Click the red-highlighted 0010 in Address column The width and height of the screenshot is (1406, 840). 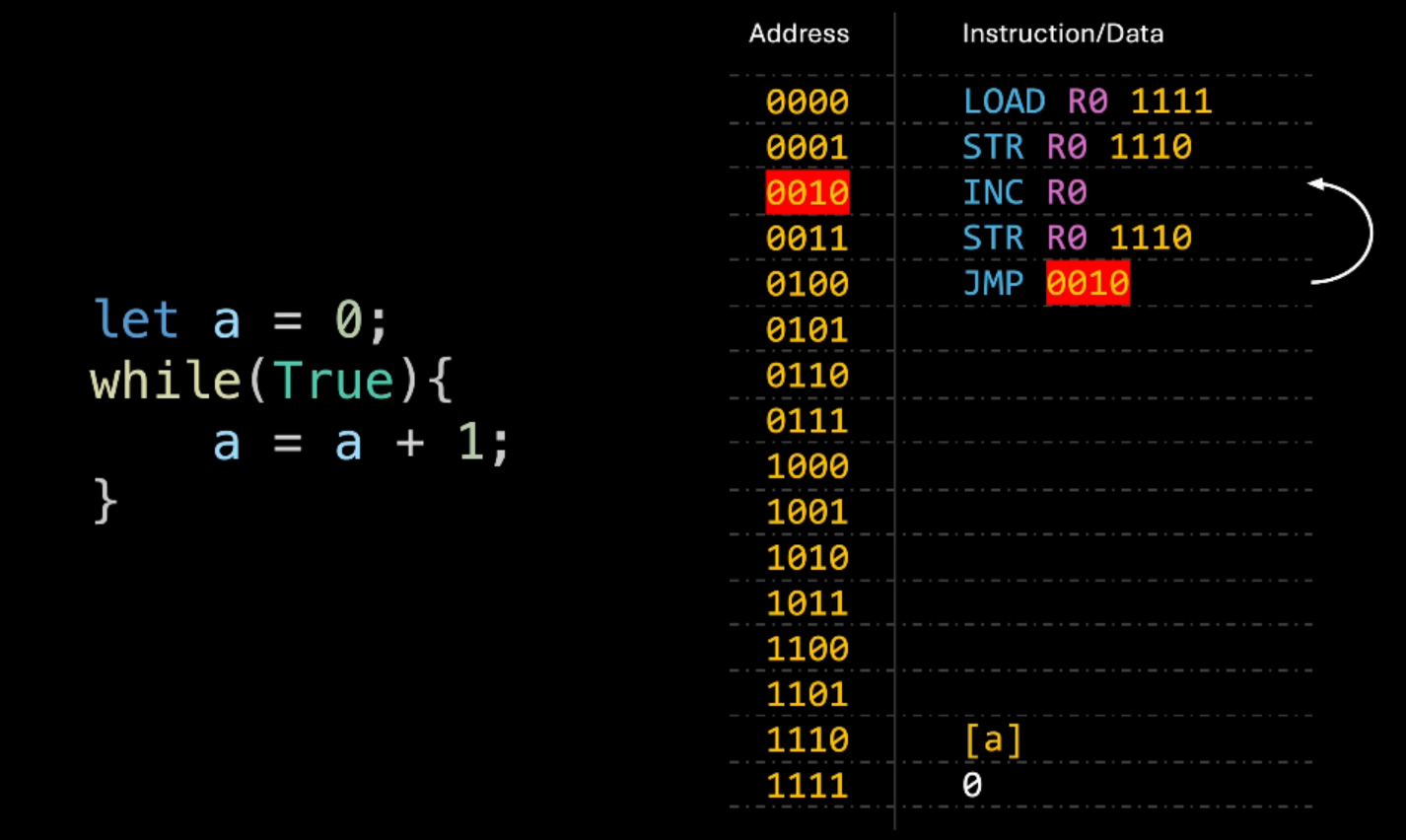pyautogui.click(x=807, y=192)
